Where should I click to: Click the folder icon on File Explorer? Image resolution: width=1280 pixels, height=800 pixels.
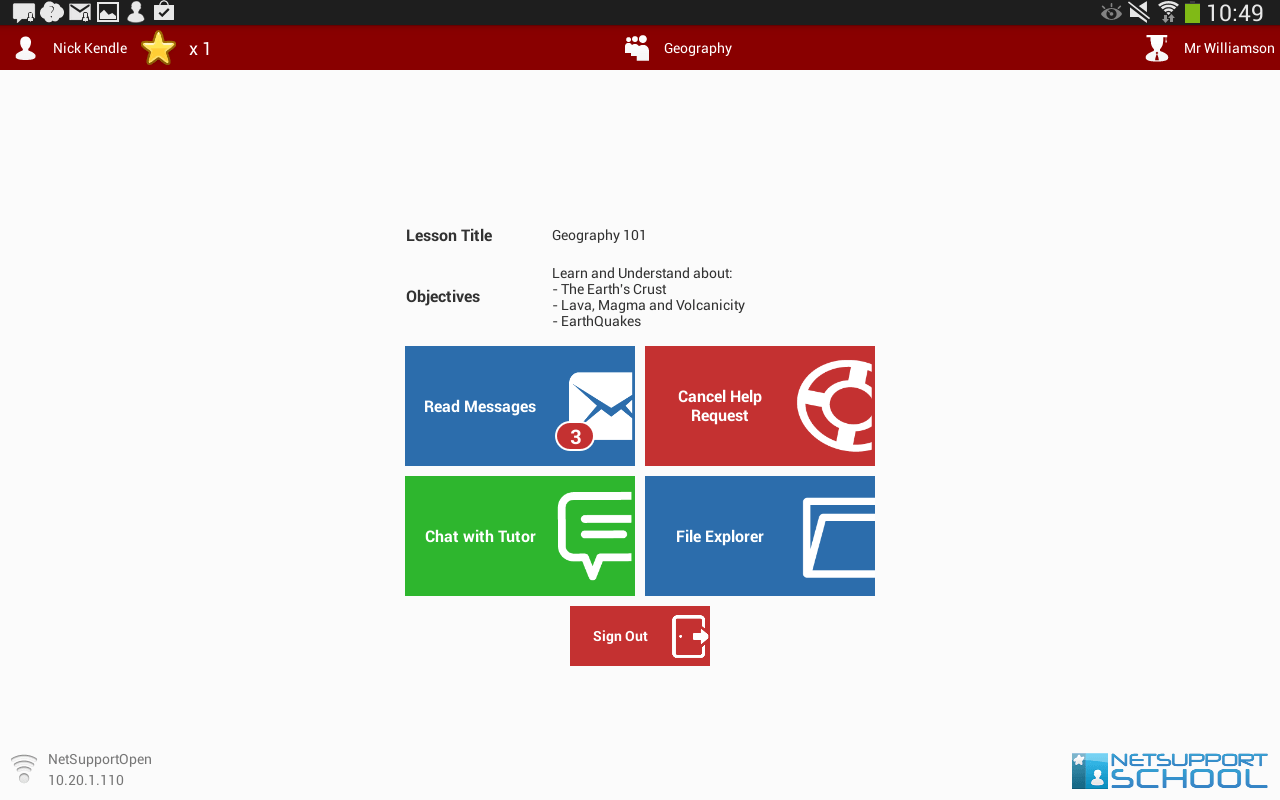[x=840, y=537]
